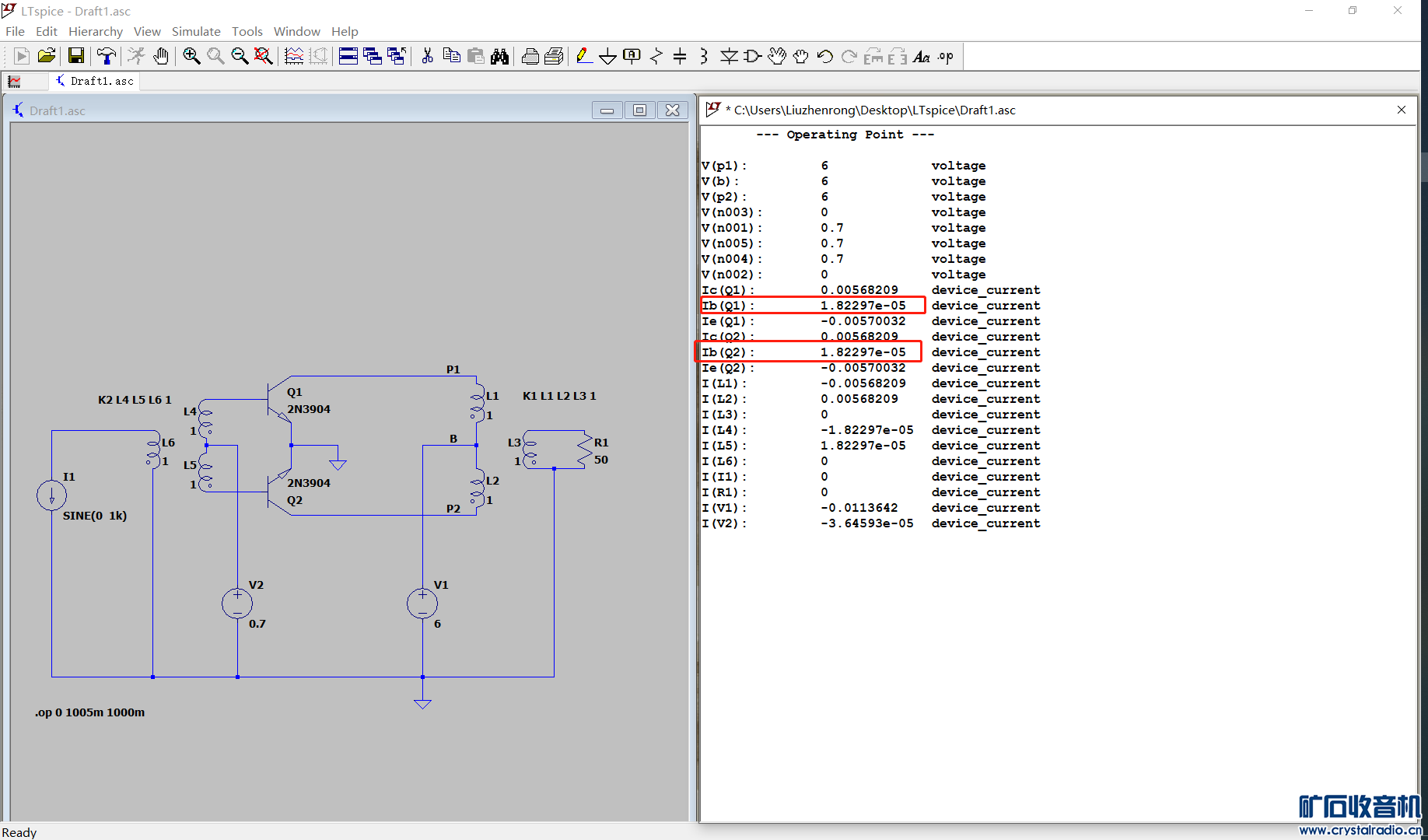1428x840 pixels.
Task: Open the Tools menu
Action: (x=247, y=31)
